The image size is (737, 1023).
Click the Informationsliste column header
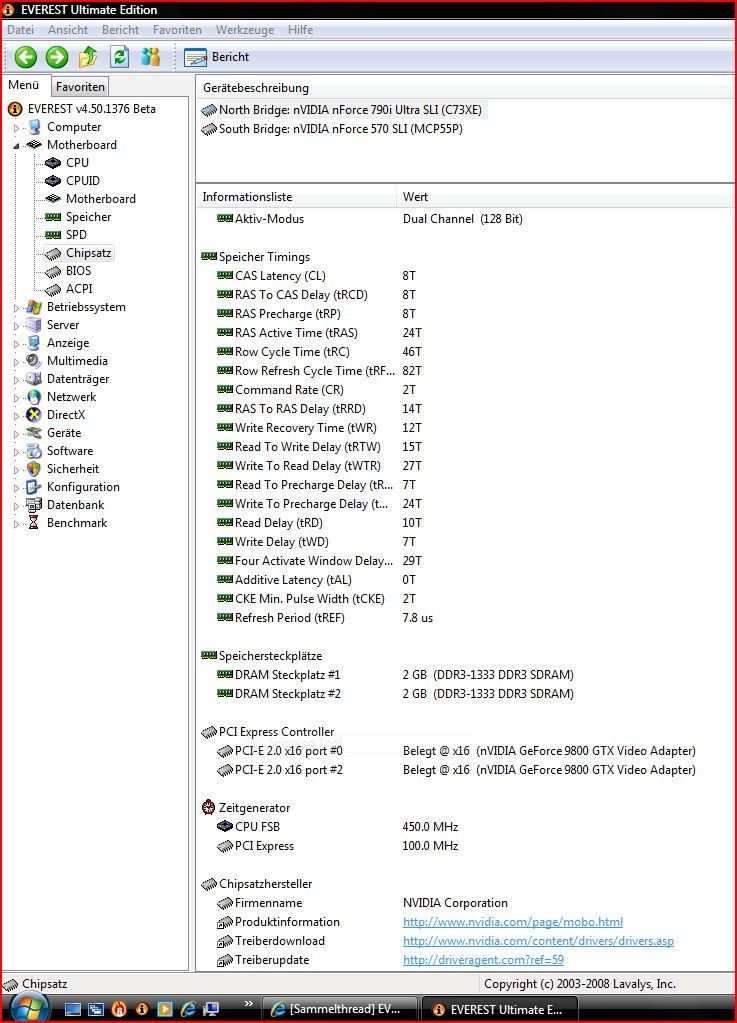coord(297,196)
